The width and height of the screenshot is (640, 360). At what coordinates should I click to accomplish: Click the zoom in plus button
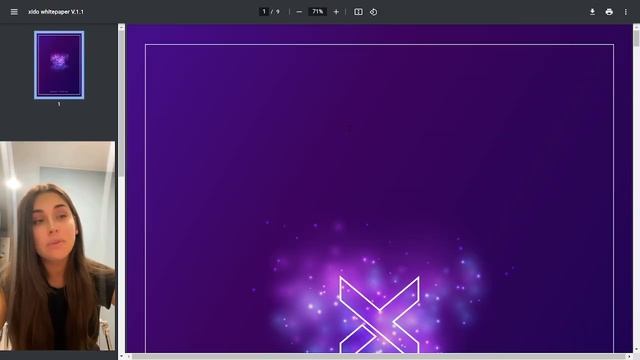pos(336,12)
